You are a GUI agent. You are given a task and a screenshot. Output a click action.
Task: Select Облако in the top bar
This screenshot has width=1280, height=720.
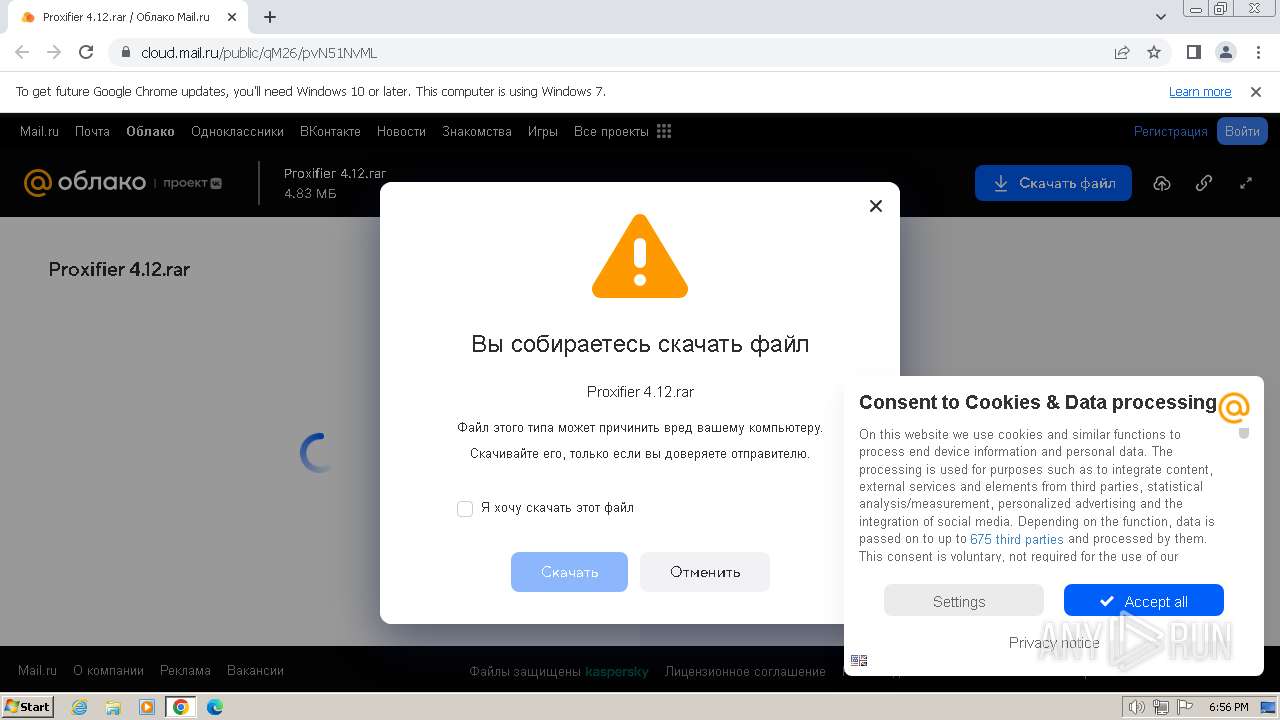(x=150, y=131)
